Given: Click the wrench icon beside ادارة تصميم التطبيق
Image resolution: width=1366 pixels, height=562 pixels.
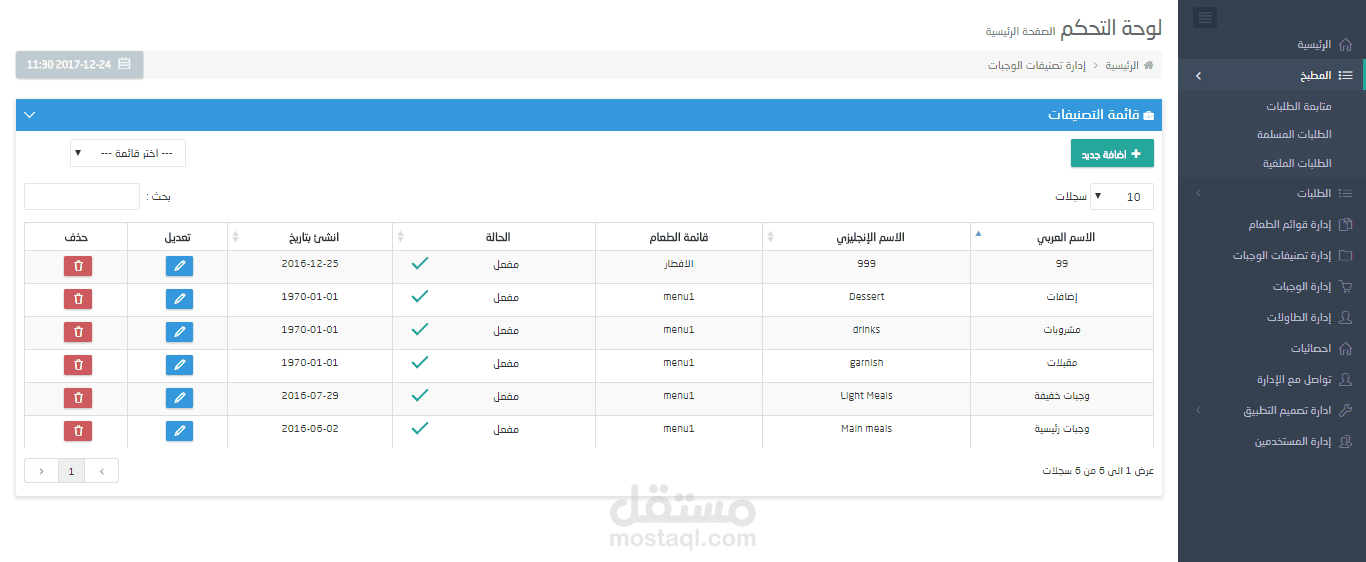Looking at the screenshot, I should pyautogui.click(x=1345, y=410).
